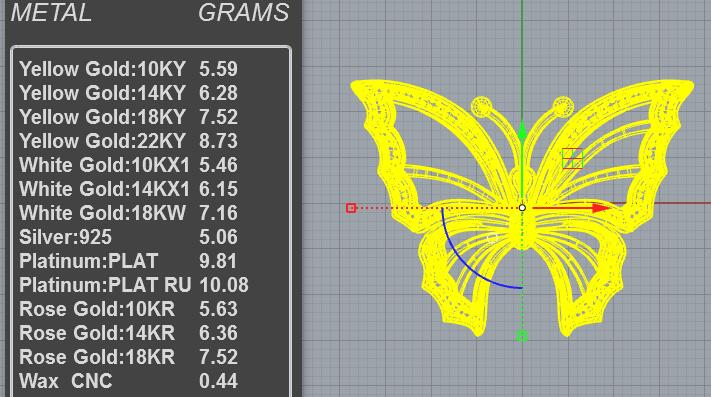Click the 0.44 grams value

(x=218, y=382)
